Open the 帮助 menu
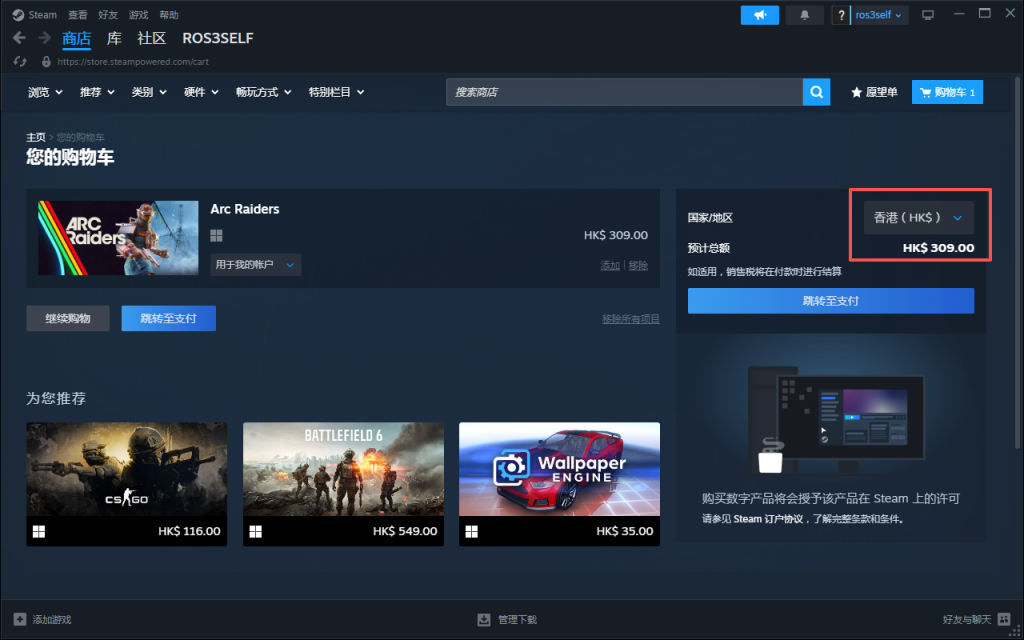This screenshot has height=640, width=1024. (169, 15)
